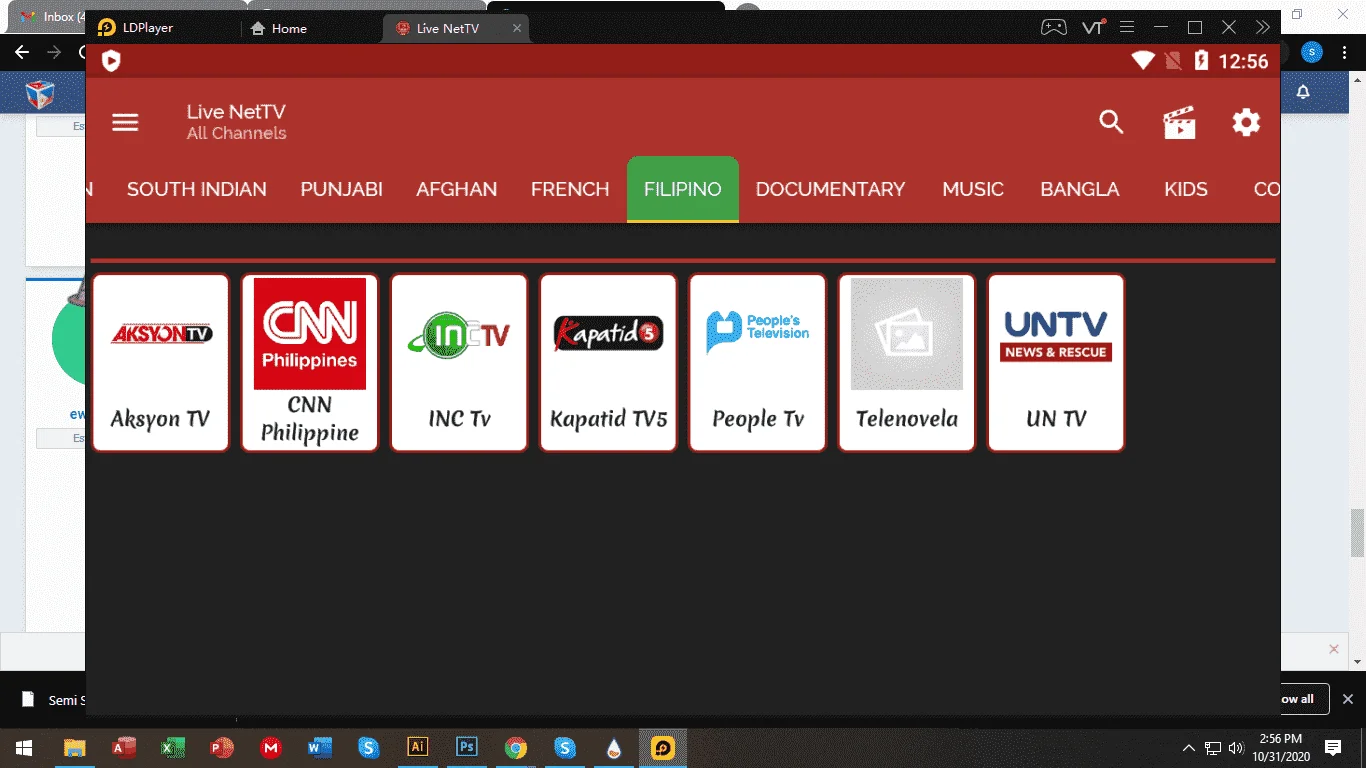
Task: Click the Chrome page vertical scrollbar
Action: pyautogui.click(x=1357, y=532)
